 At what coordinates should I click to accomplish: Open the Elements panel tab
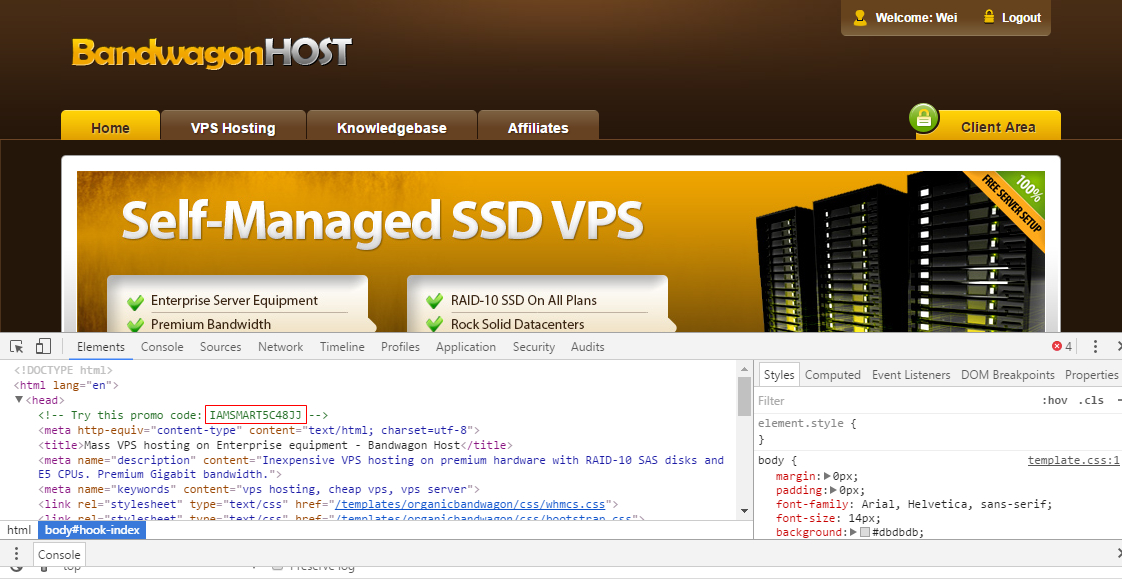101,346
